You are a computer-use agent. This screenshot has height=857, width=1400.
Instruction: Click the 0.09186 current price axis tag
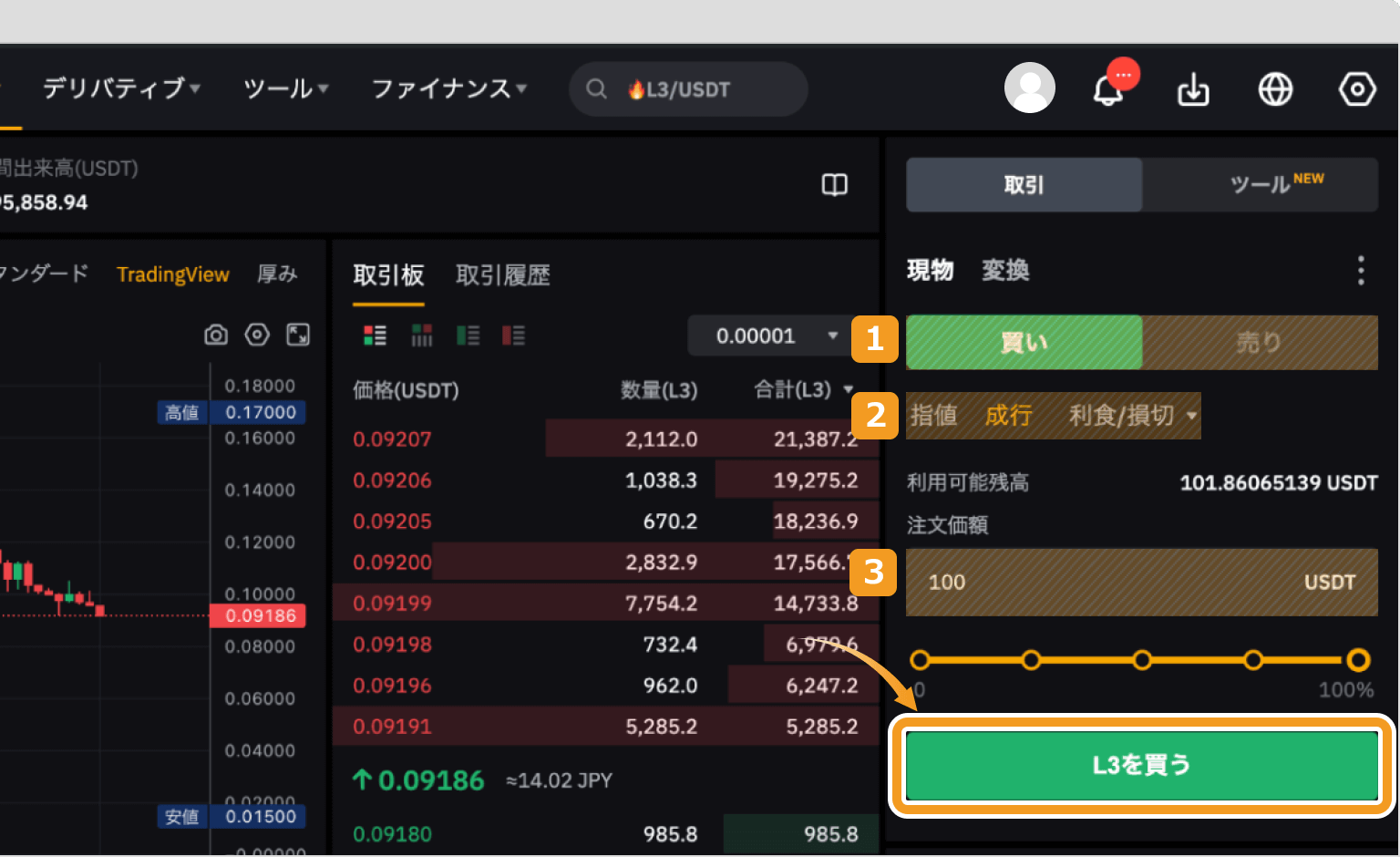click(x=258, y=615)
